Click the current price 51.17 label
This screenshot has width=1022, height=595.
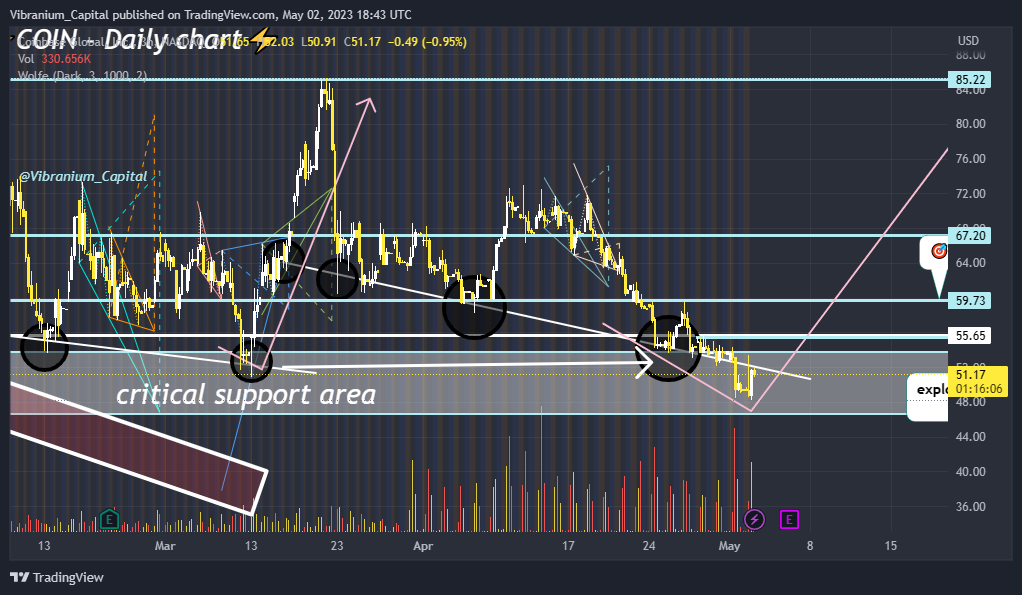pos(970,375)
